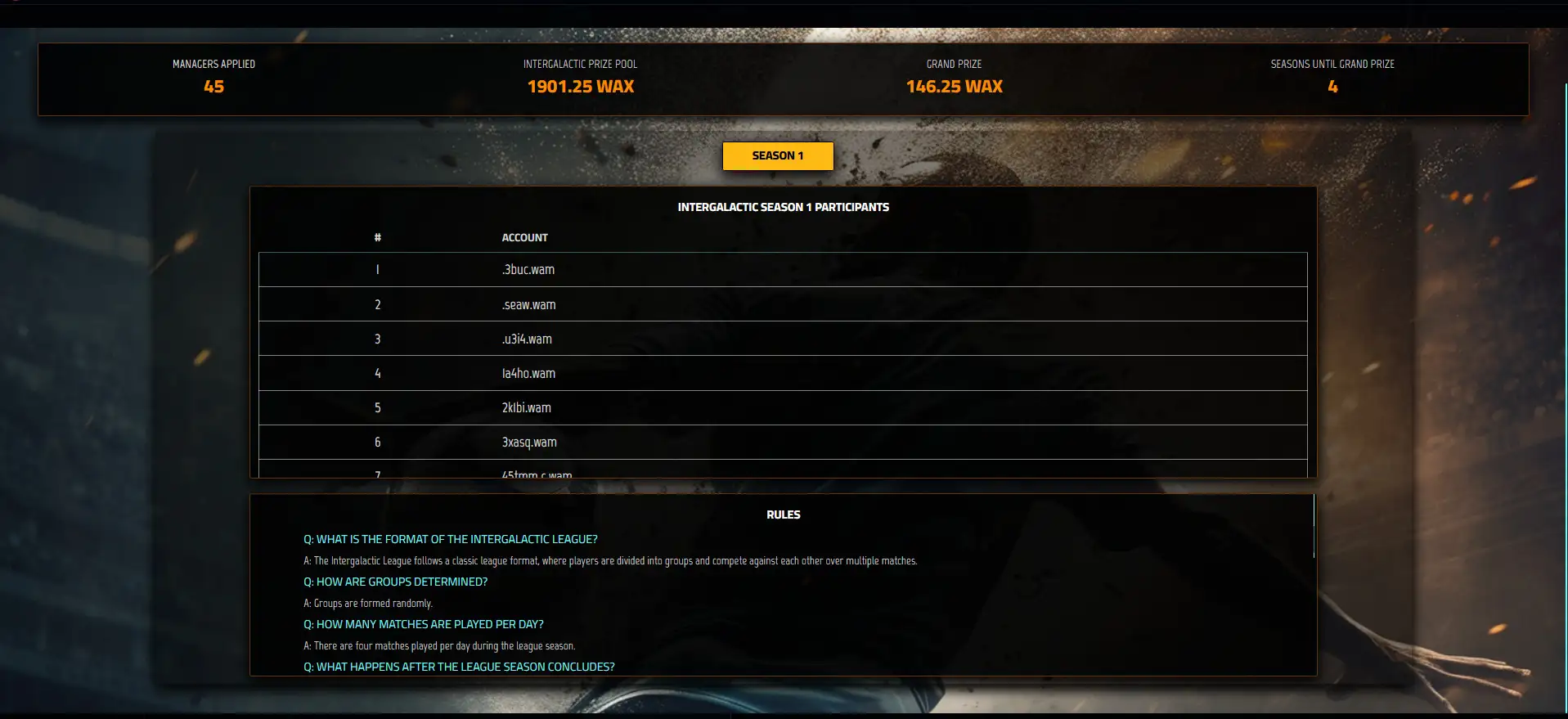Click the Managers Applied count 45
Image resolution: width=1568 pixels, height=719 pixels.
213,87
